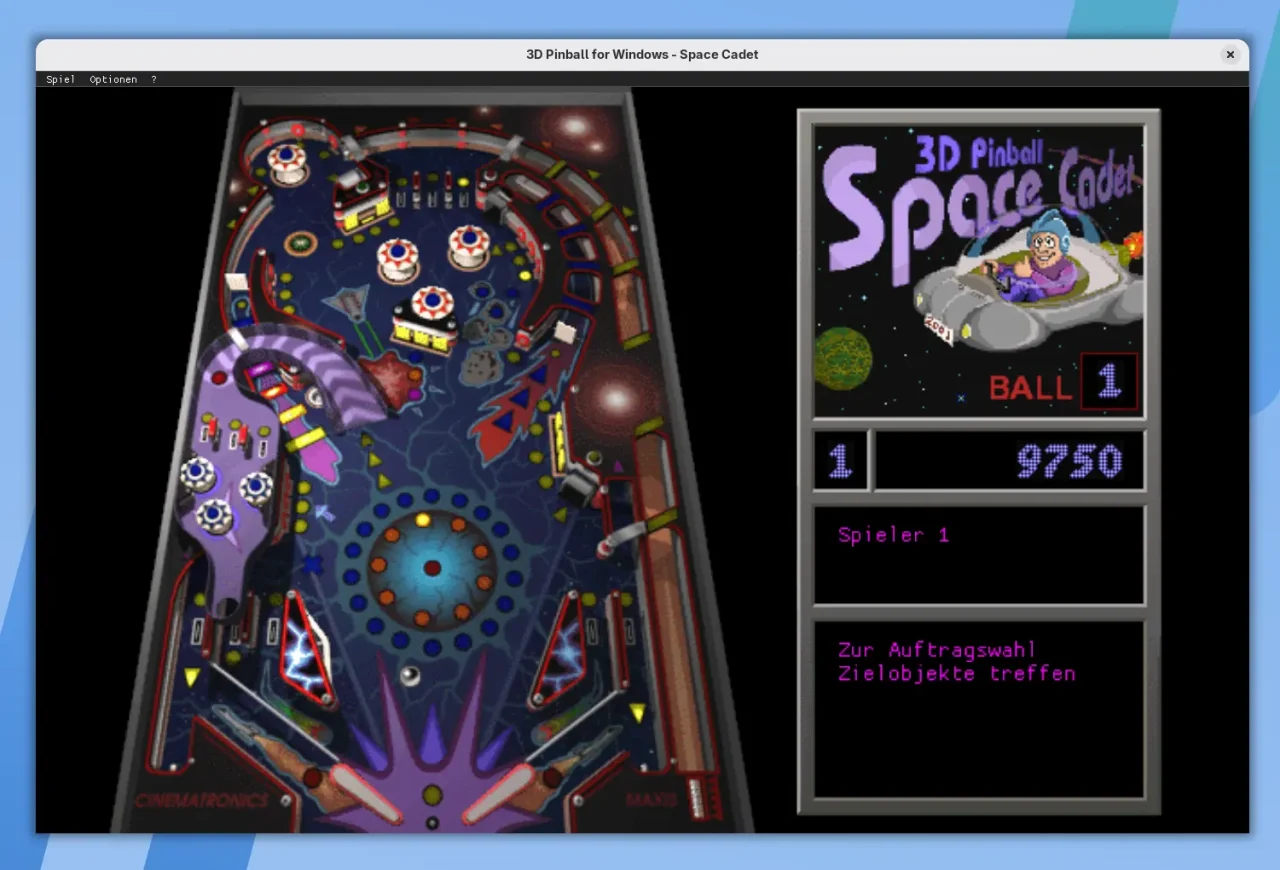Open the question mark help menu

153,79
